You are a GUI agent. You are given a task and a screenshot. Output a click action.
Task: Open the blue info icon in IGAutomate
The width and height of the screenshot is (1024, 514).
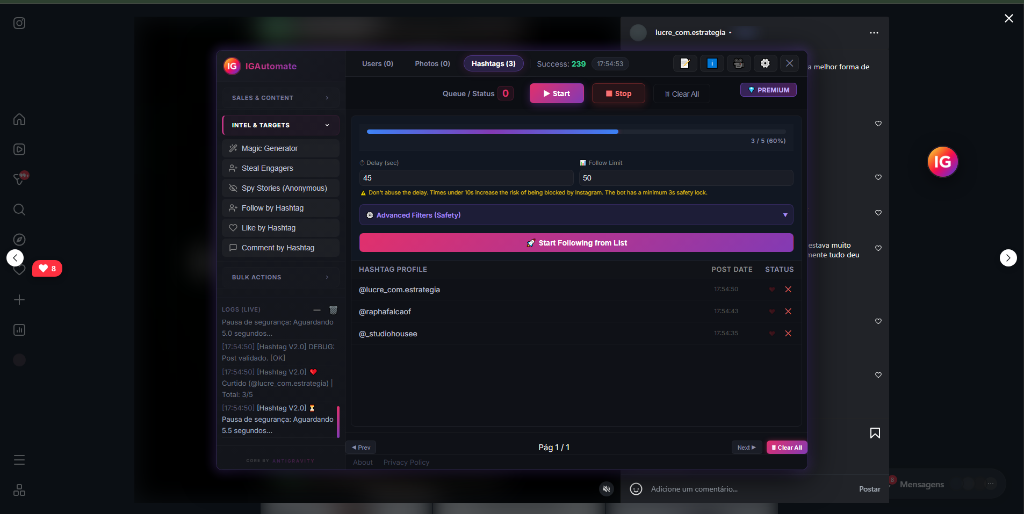coord(712,63)
